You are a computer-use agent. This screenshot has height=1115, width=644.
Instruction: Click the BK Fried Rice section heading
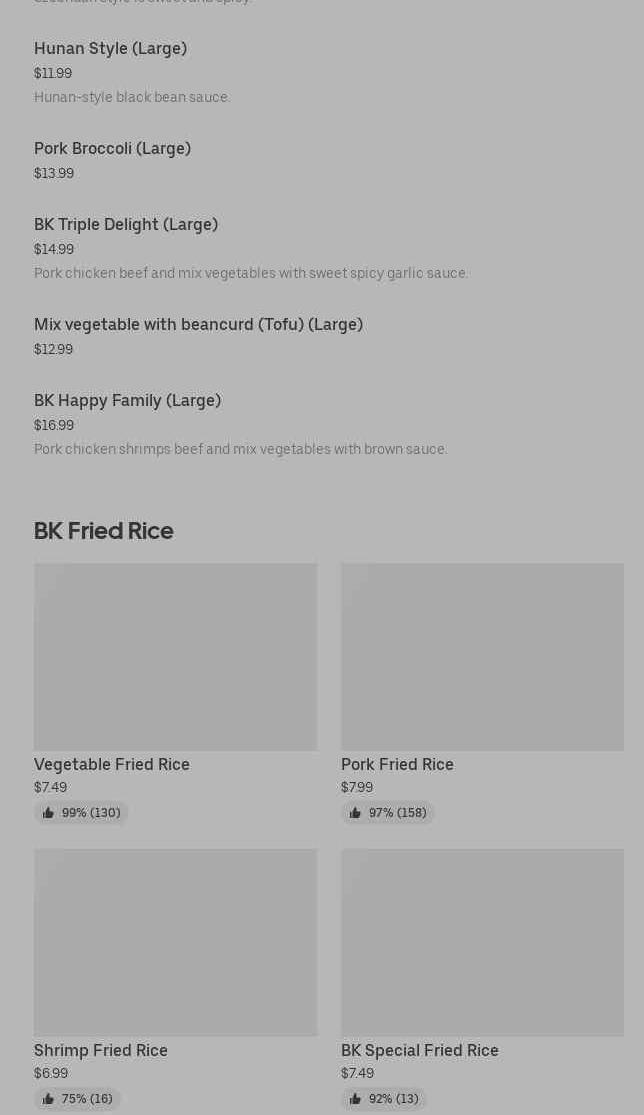pyautogui.click(x=104, y=530)
